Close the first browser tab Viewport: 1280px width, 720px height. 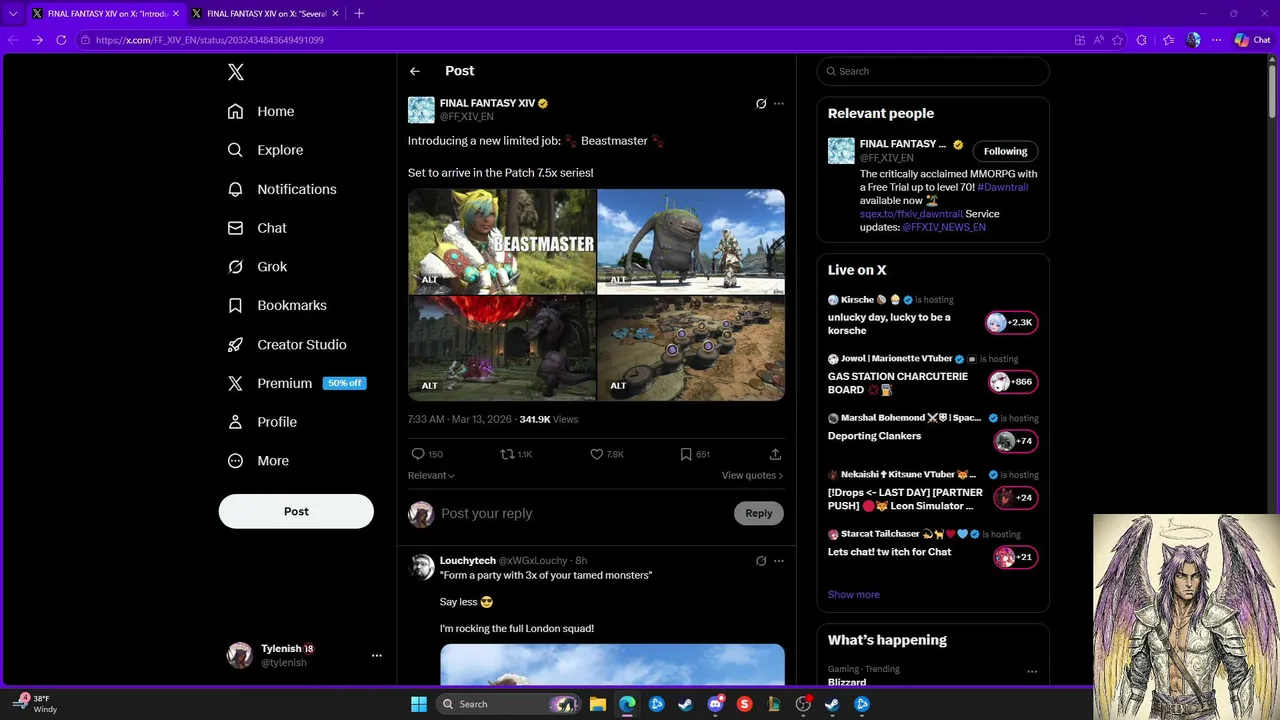coord(176,13)
